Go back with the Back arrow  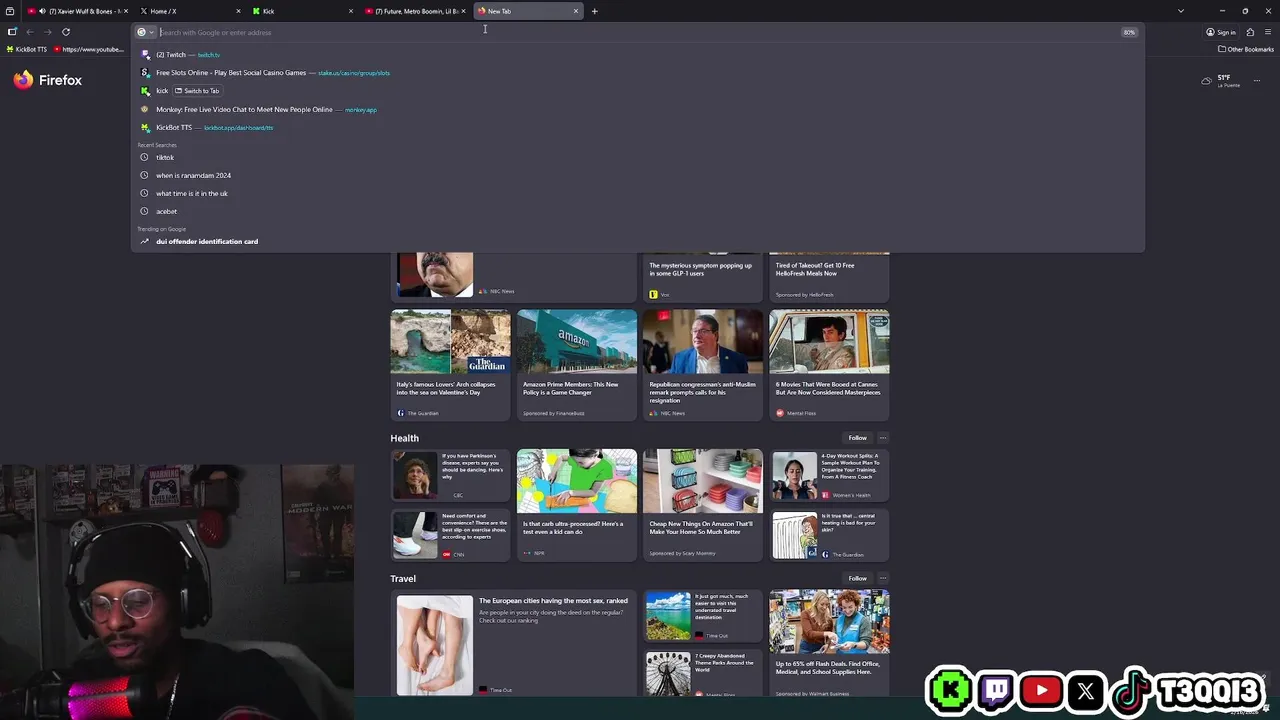click(30, 32)
